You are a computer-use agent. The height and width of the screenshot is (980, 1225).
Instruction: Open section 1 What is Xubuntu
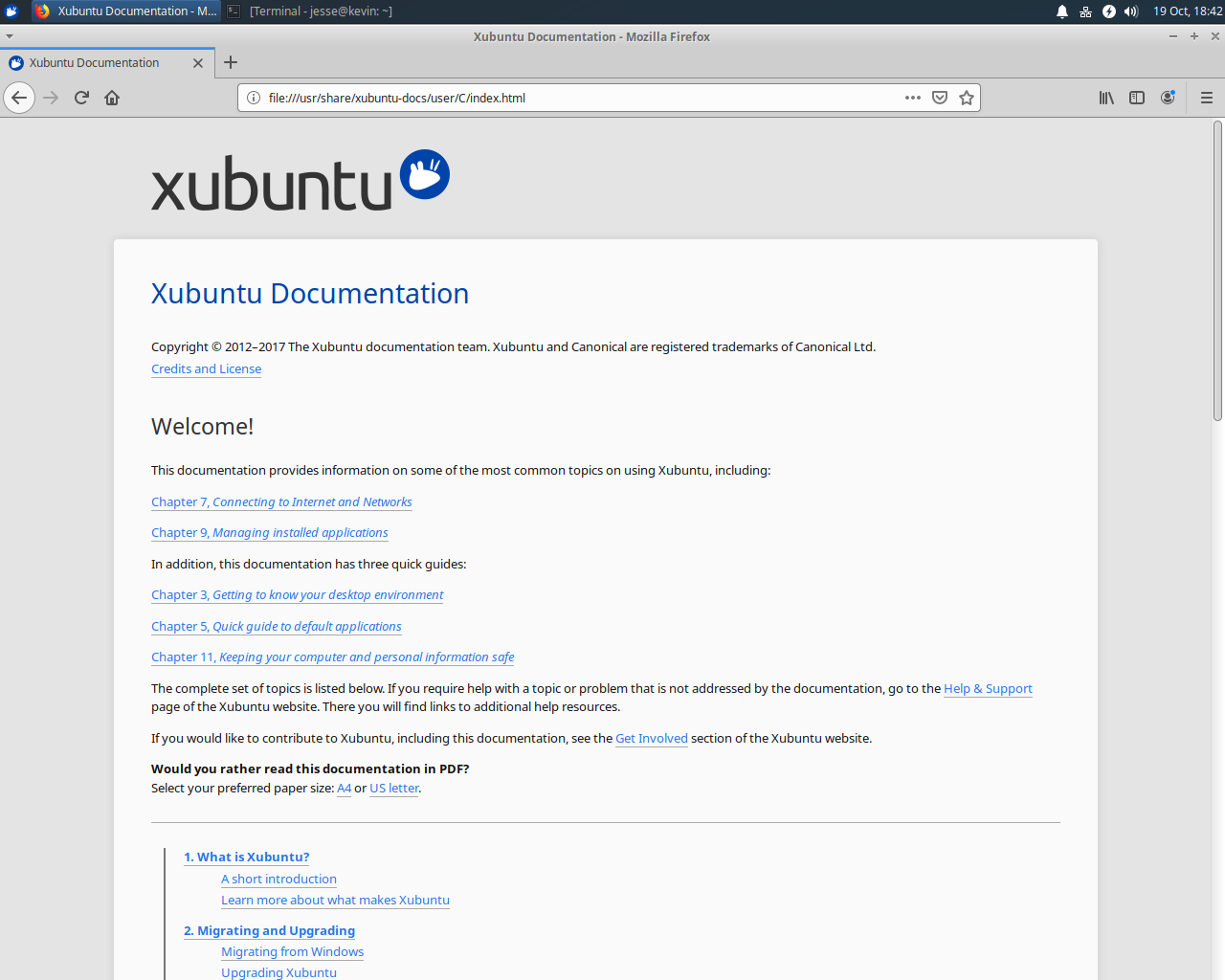click(x=247, y=857)
